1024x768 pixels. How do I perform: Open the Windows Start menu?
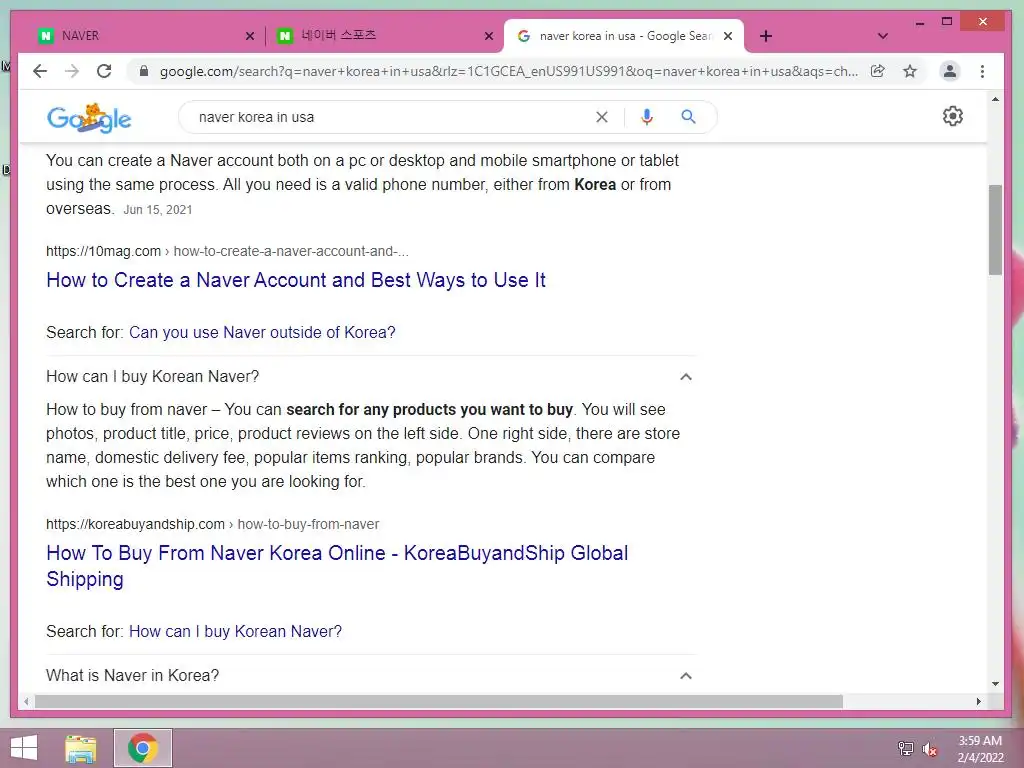pos(24,748)
